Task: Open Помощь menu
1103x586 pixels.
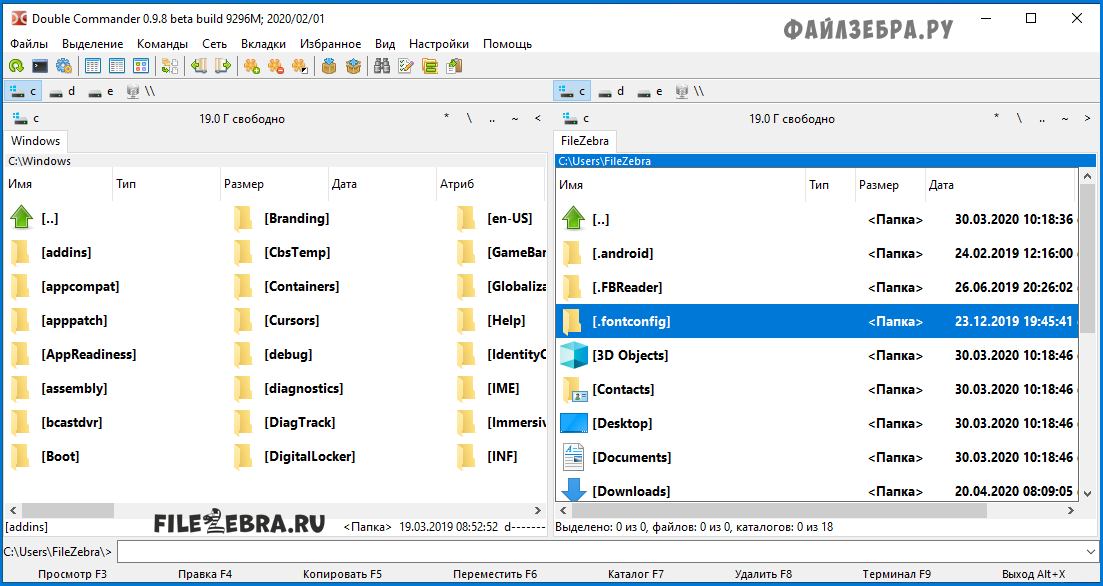Action: pyautogui.click(x=507, y=44)
